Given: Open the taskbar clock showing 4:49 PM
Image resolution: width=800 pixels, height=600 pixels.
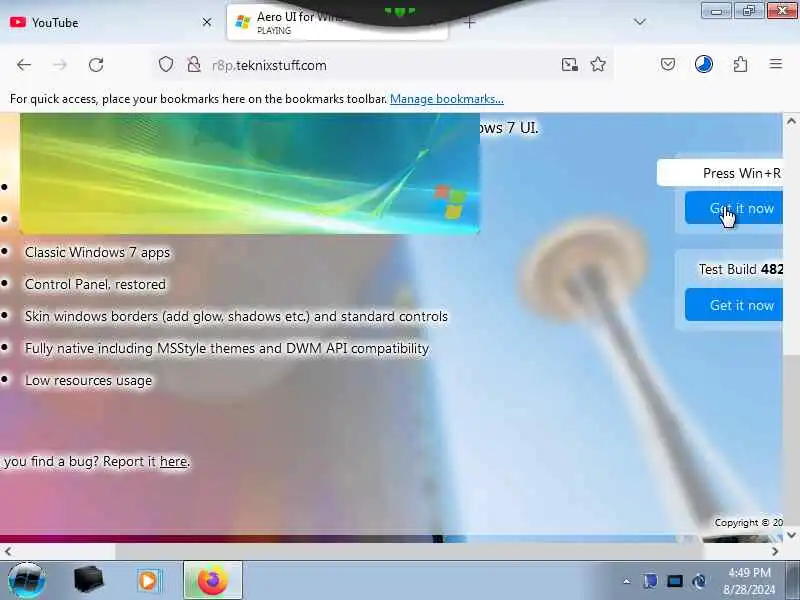Looking at the screenshot, I should point(749,581).
